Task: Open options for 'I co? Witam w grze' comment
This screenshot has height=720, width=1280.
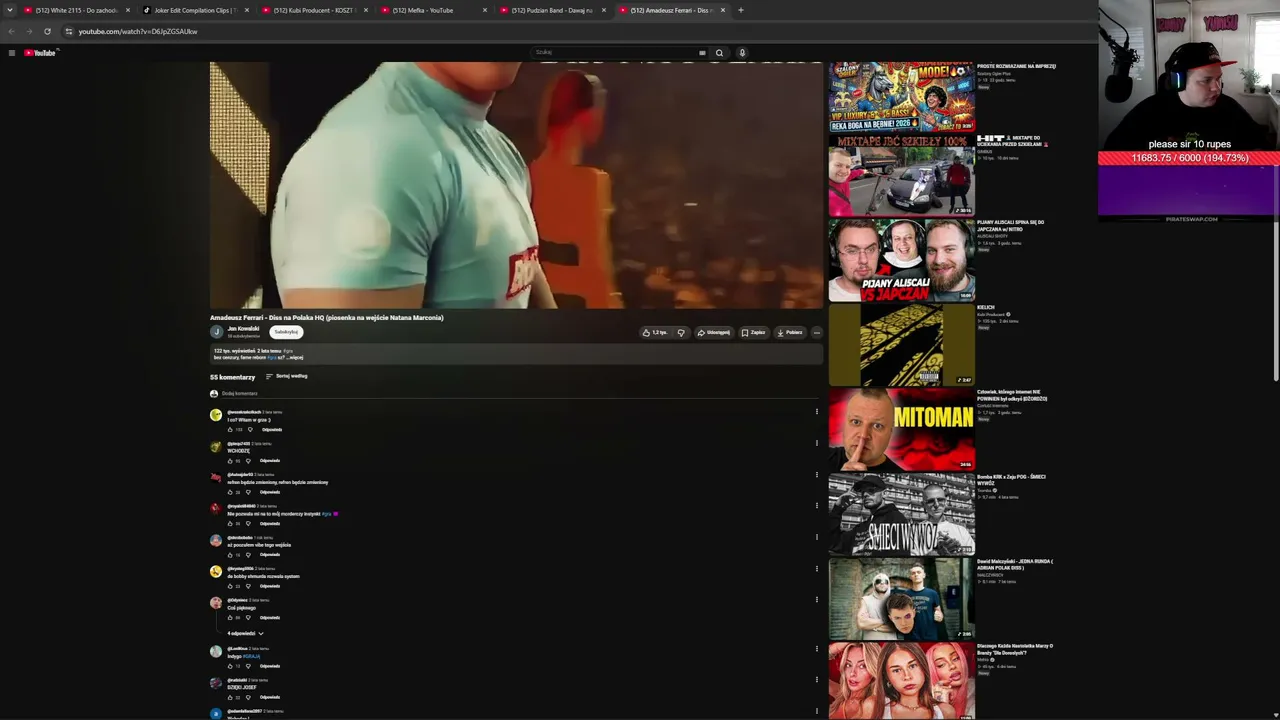Action: 816,412
